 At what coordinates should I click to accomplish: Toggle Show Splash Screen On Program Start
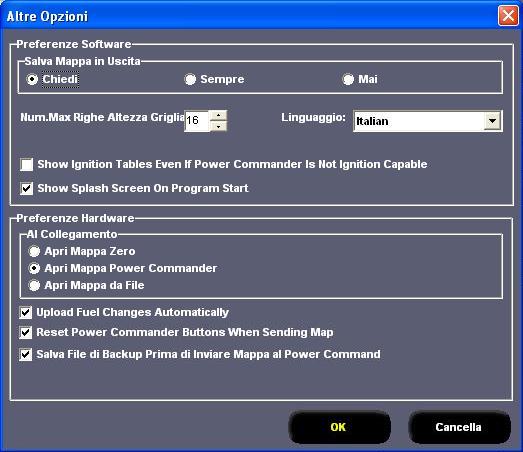click(x=27, y=188)
